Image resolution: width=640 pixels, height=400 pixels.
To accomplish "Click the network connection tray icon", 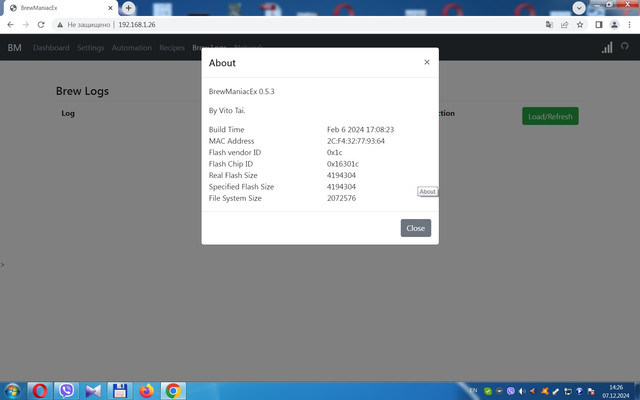I will point(567,391).
